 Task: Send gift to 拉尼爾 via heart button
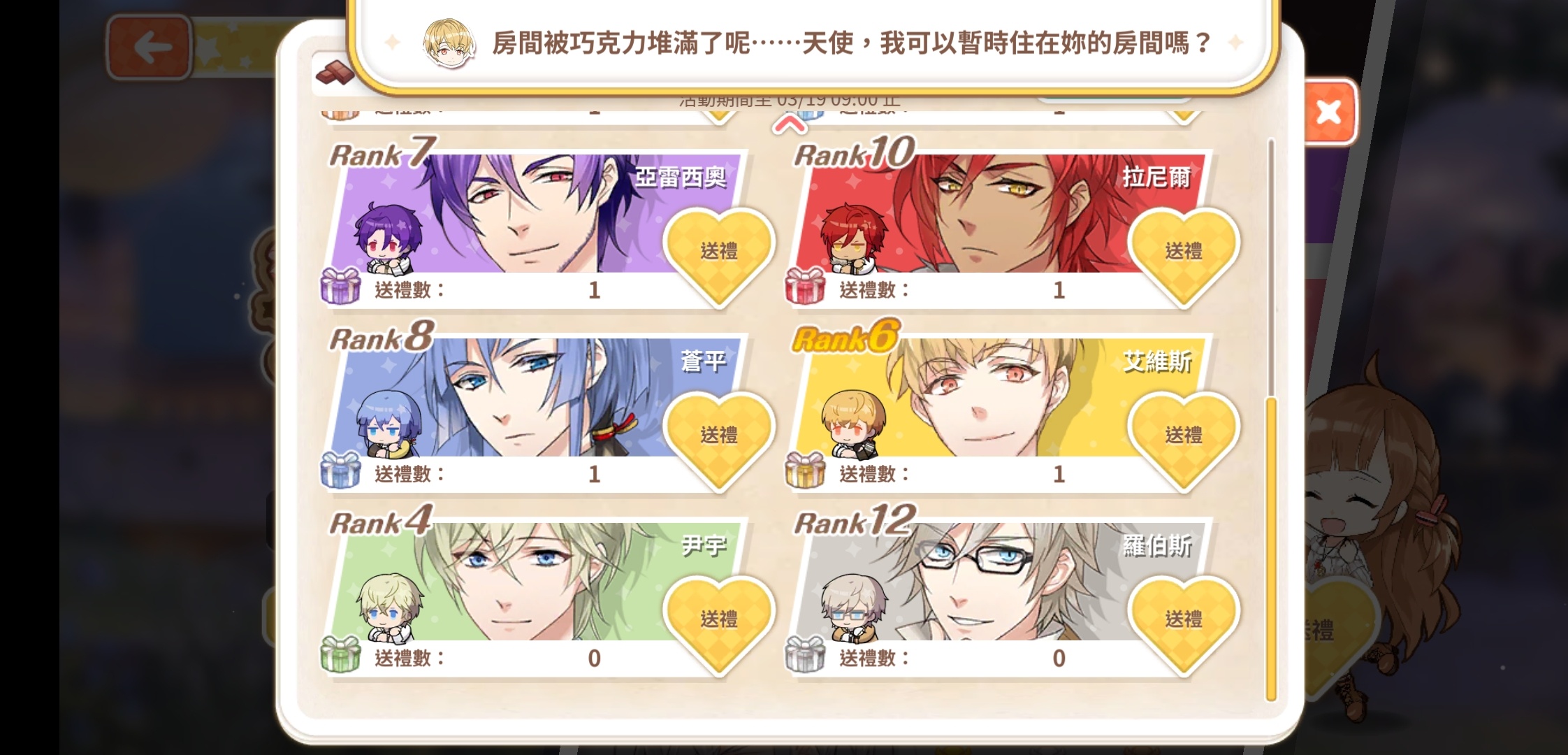tap(1184, 254)
